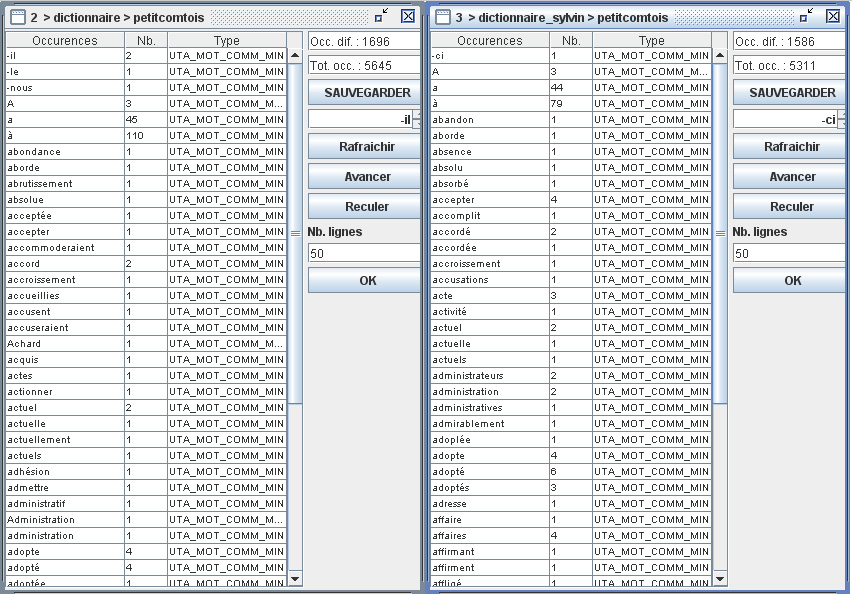Image resolution: width=852 pixels, height=594 pixels.
Task: Click the frame icon of dictionnaire_sylvin window
Action: click(442, 16)
